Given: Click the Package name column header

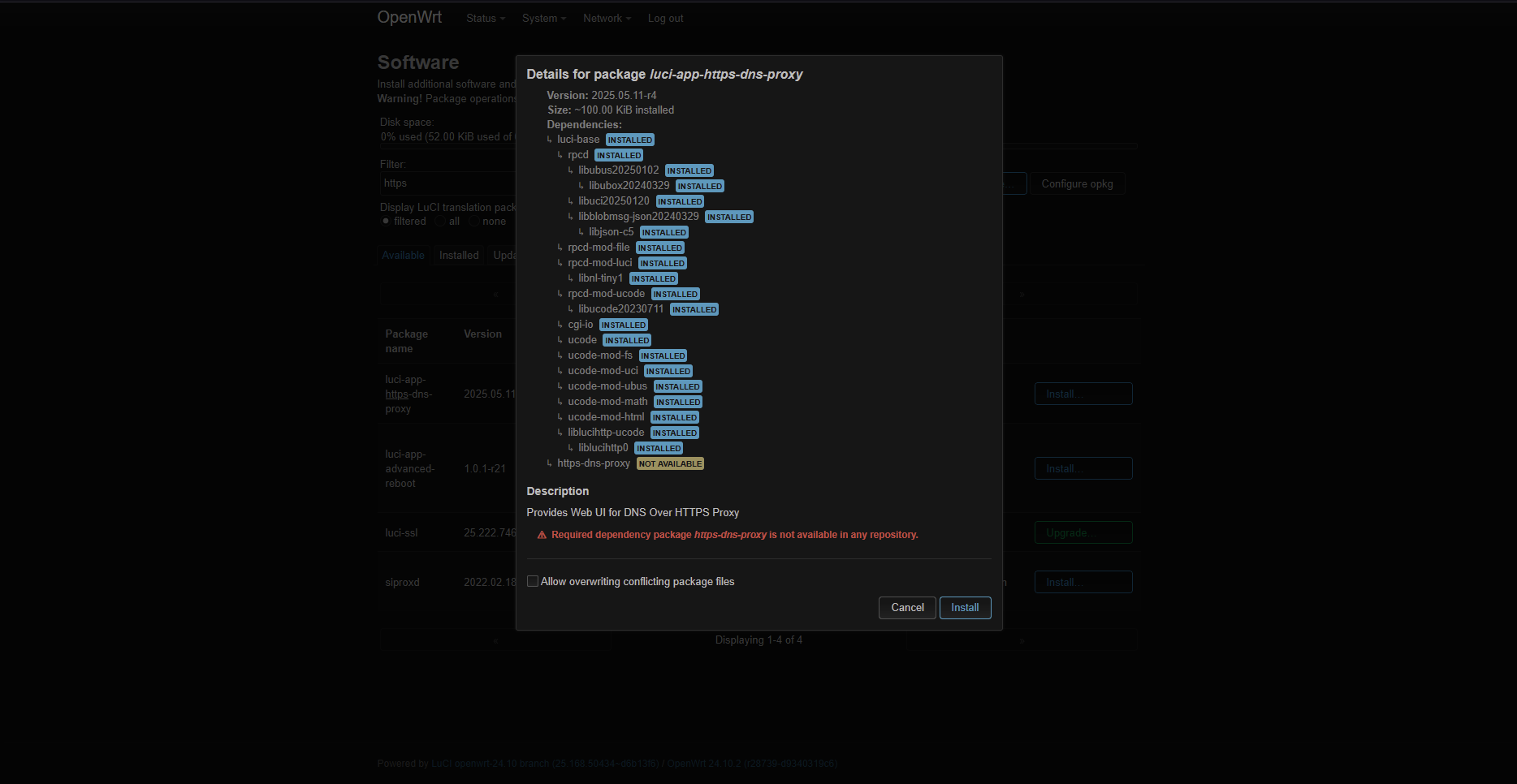Looking at the screenshot, I should [x=406, y=341].
